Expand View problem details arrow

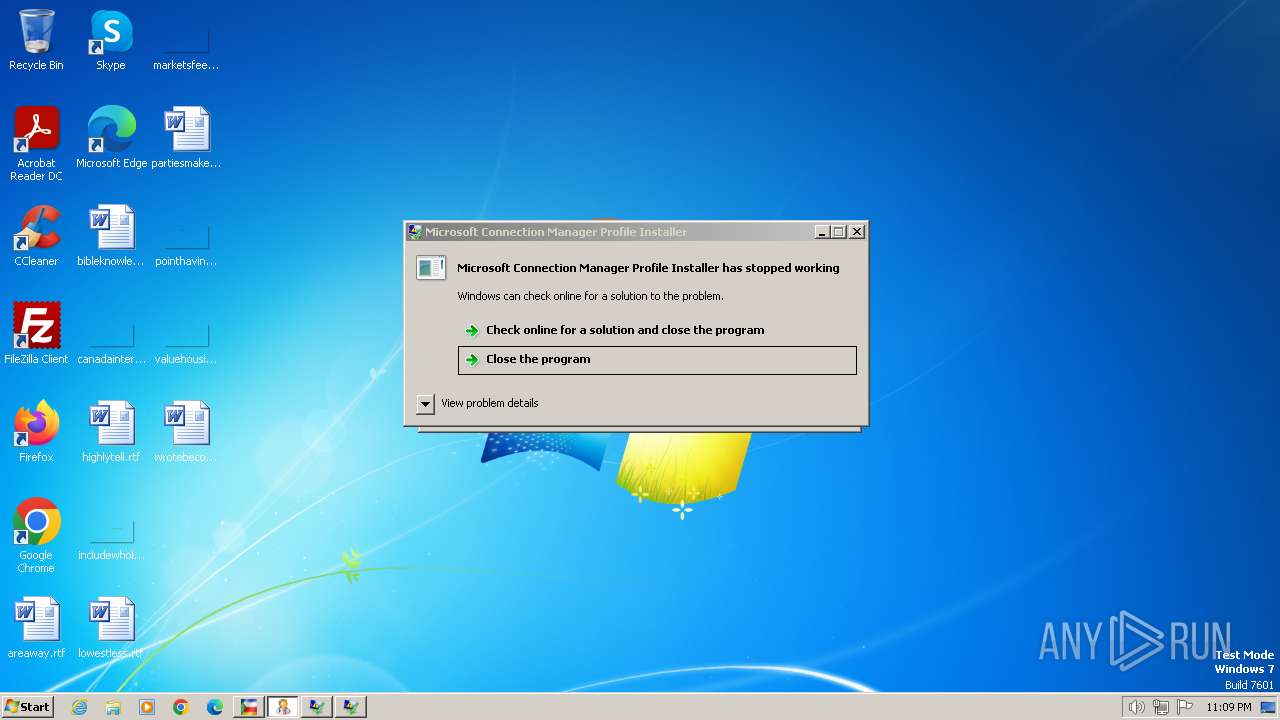(x=425, y=403)
